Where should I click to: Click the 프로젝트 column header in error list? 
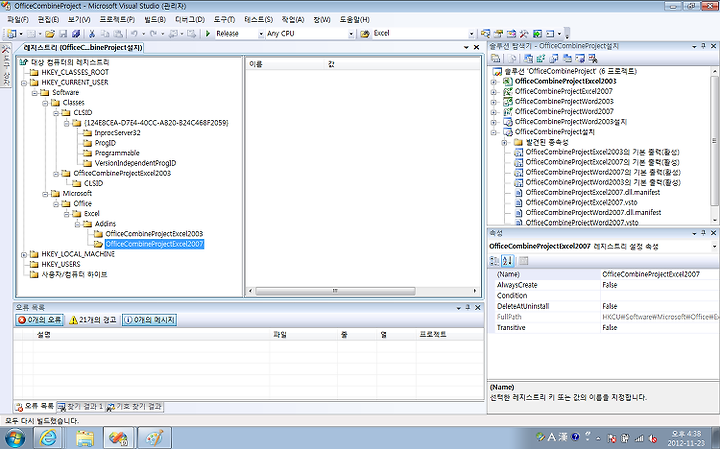pos(450,335)
